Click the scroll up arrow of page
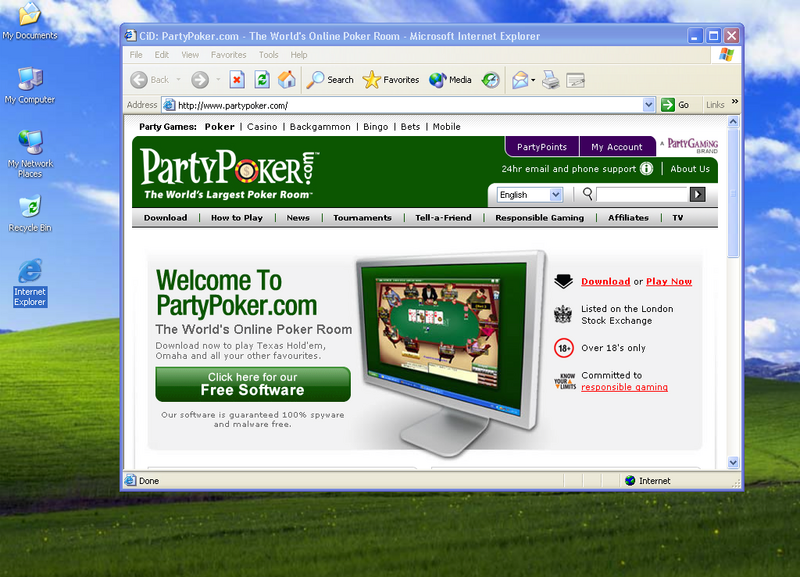 pyautogui.click(x=733, y=121)
